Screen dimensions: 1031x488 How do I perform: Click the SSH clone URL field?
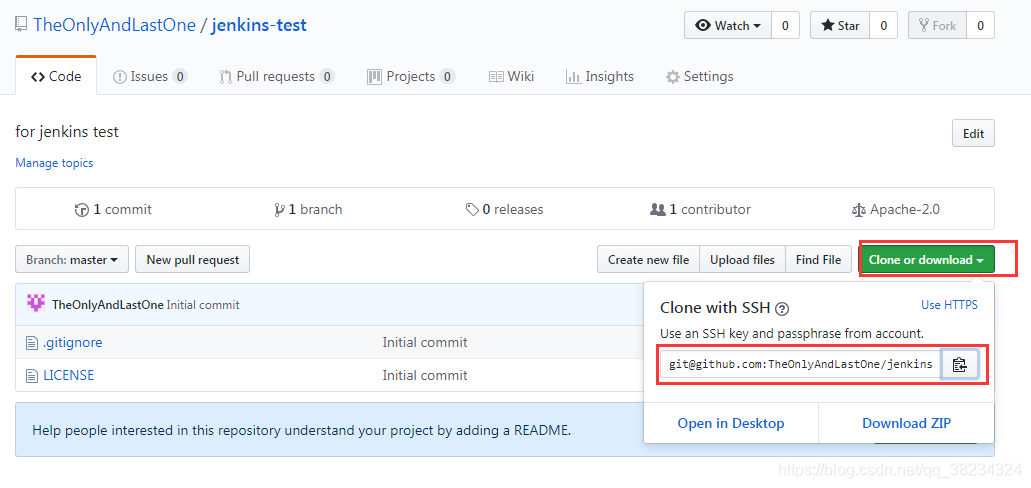(x=802, y=364)
